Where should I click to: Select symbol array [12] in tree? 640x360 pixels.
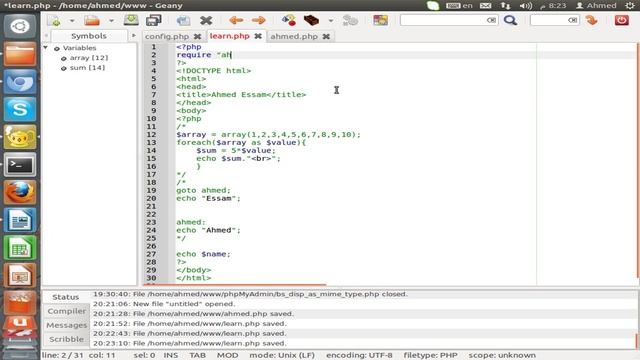pos(89,58)
